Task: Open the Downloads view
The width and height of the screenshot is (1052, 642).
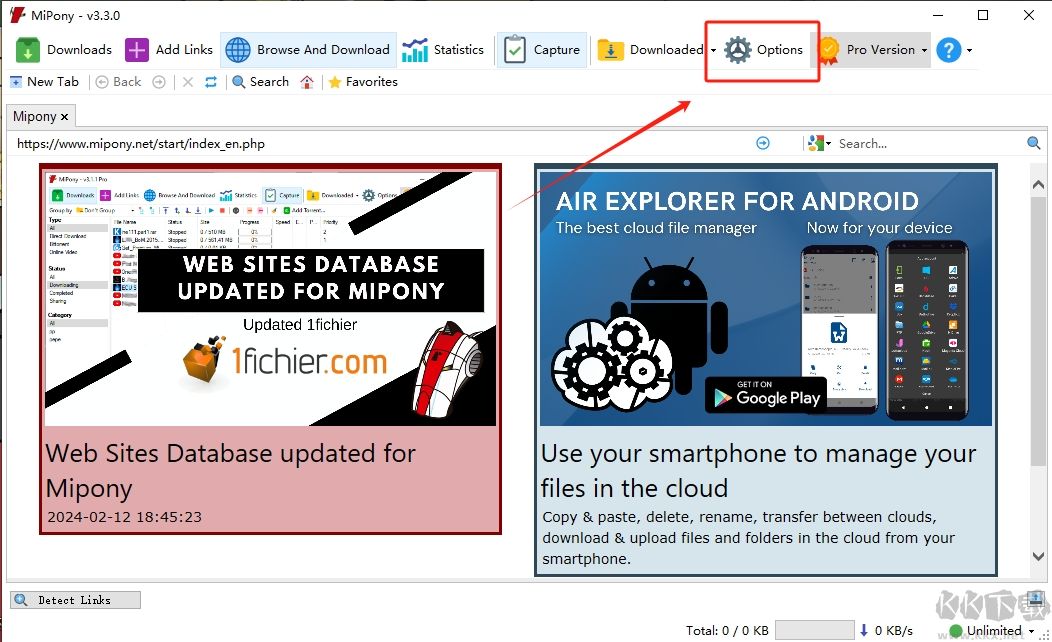Action: click(x=64, y=50)
